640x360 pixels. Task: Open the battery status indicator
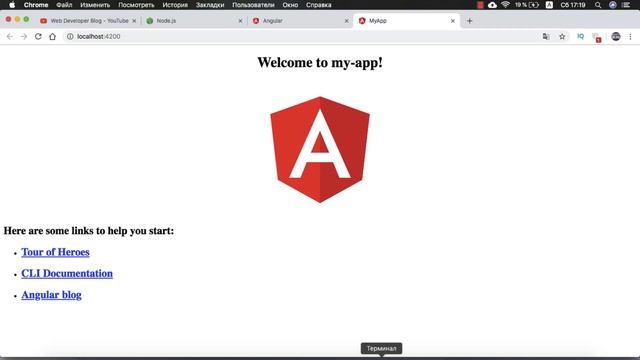tap(527, 5)
